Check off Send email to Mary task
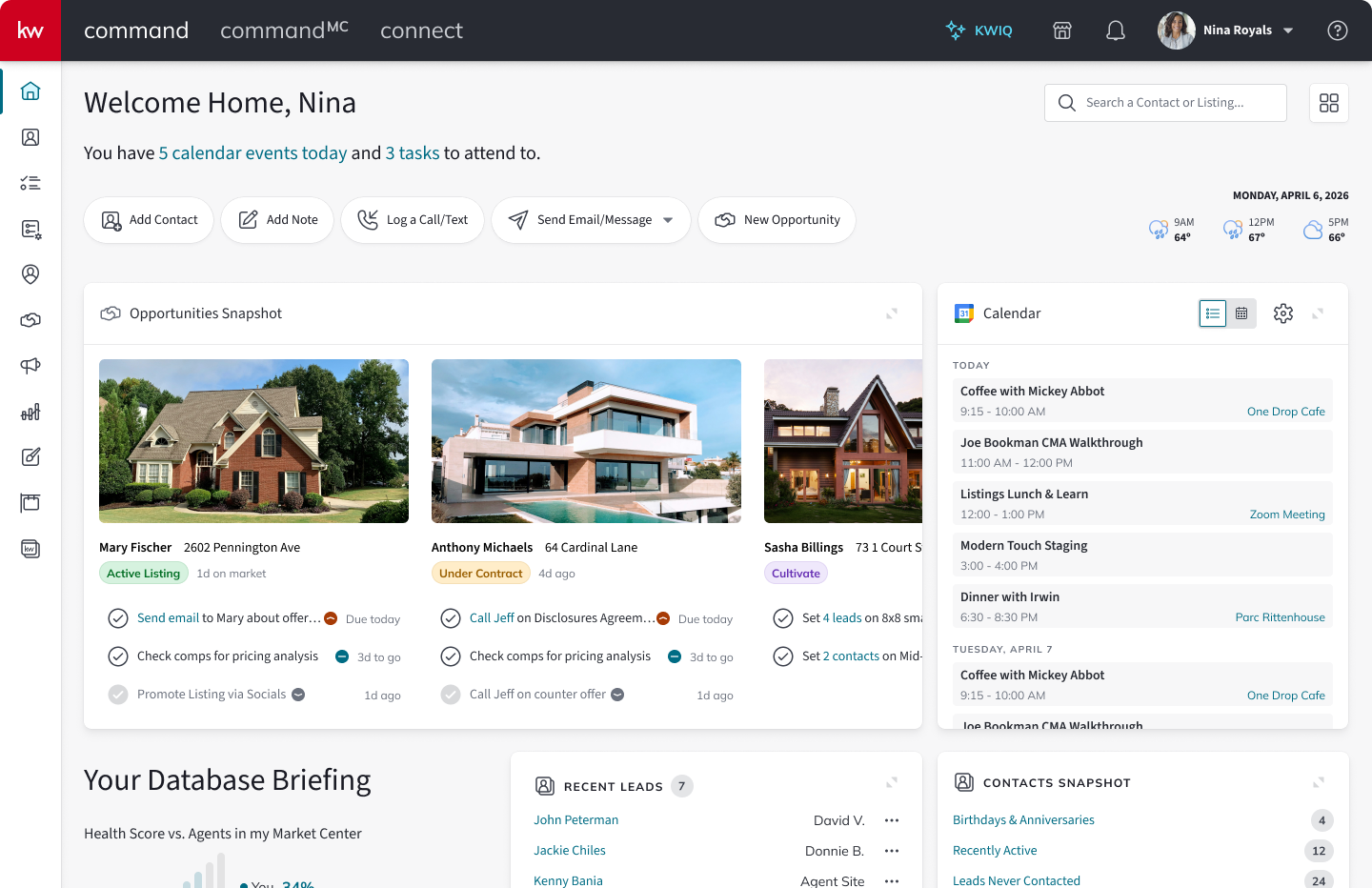 118,618
